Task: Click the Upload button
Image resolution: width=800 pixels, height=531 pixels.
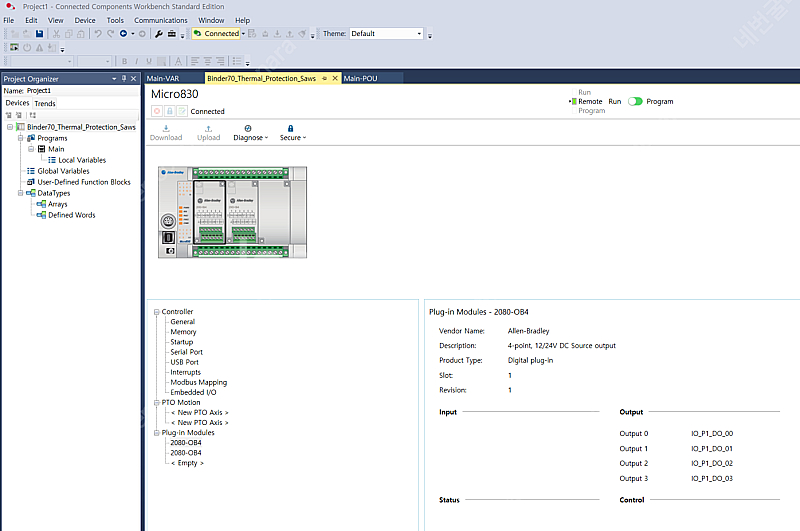Action: point(208,133)
